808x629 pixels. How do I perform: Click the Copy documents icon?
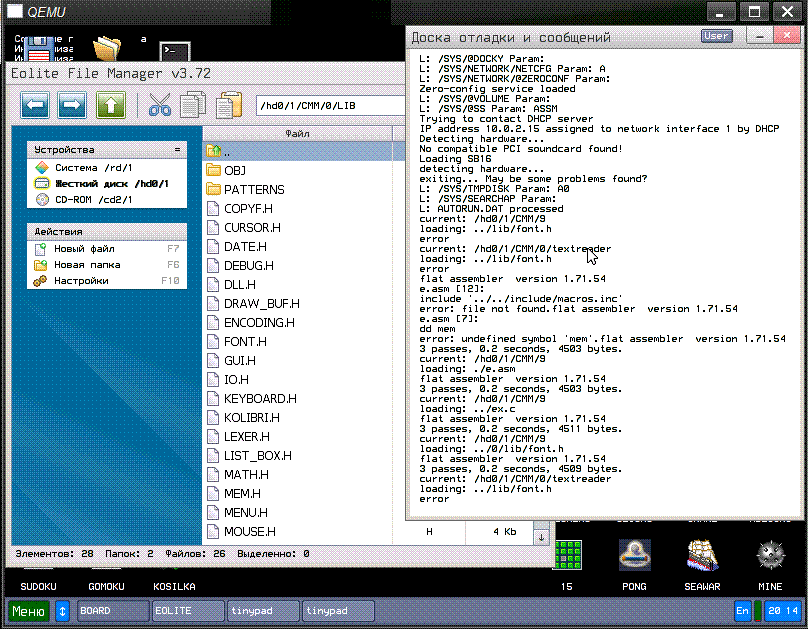coord(194,104)
